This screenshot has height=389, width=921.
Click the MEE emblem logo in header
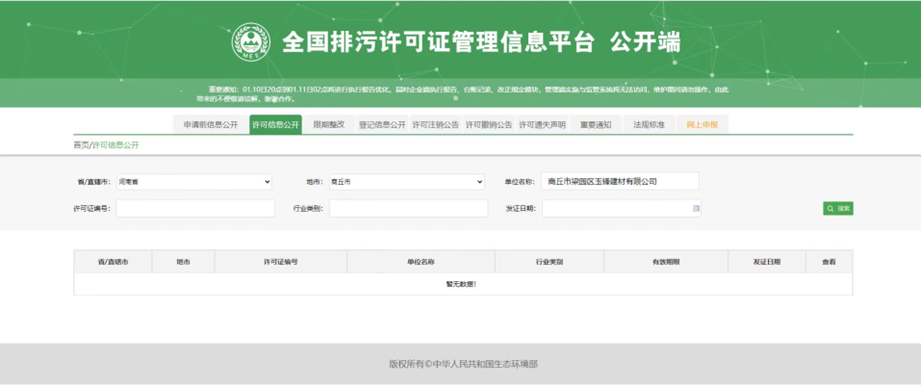point(251,42)
